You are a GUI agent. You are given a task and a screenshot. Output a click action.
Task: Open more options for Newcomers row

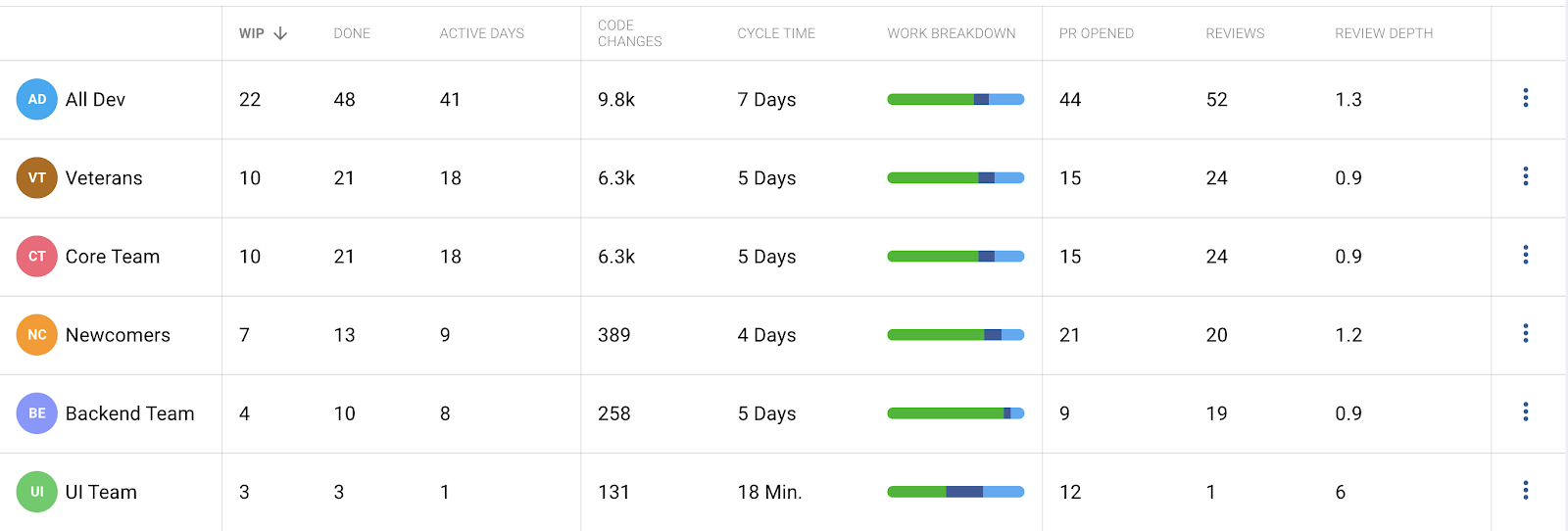(1525, 333)
